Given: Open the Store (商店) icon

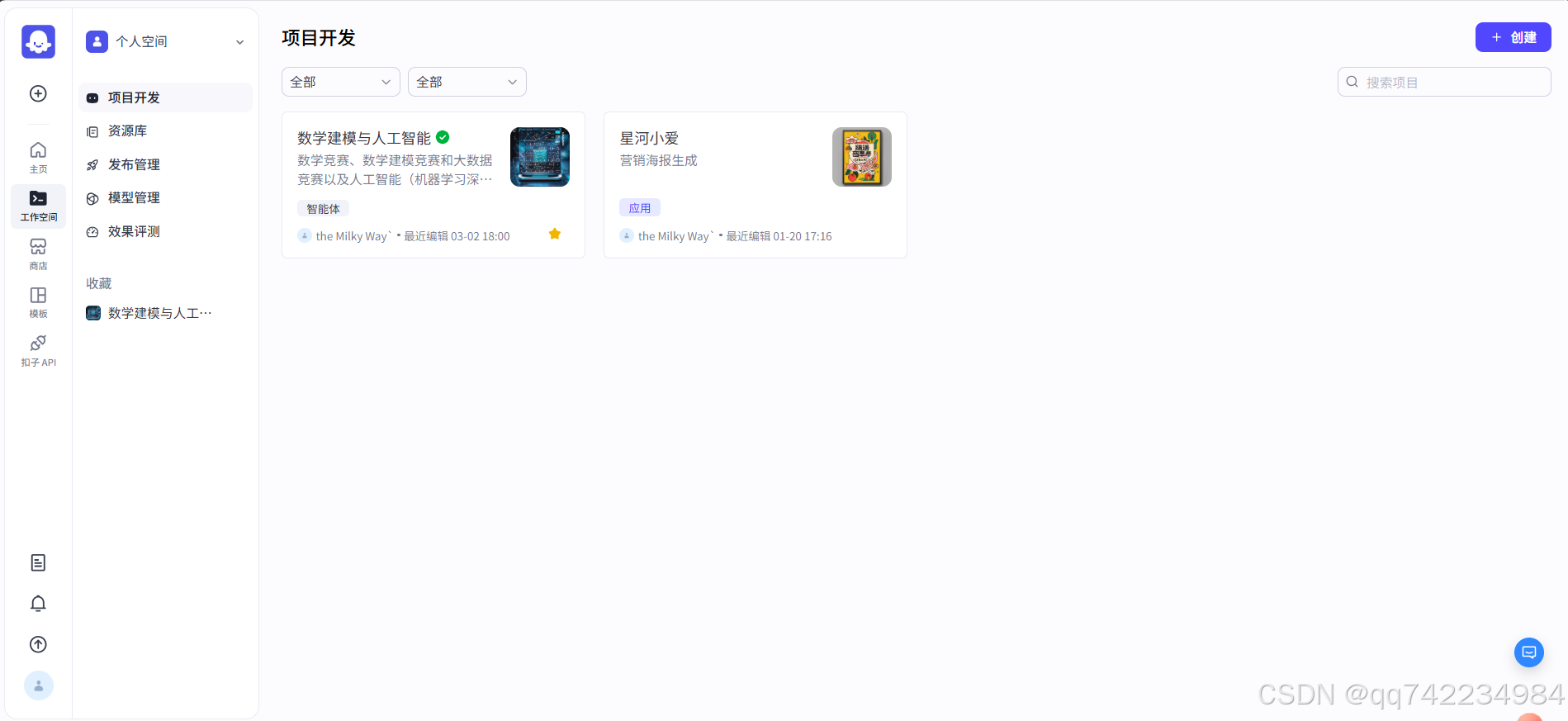Looking at the screenshot, I should [38, 253].
